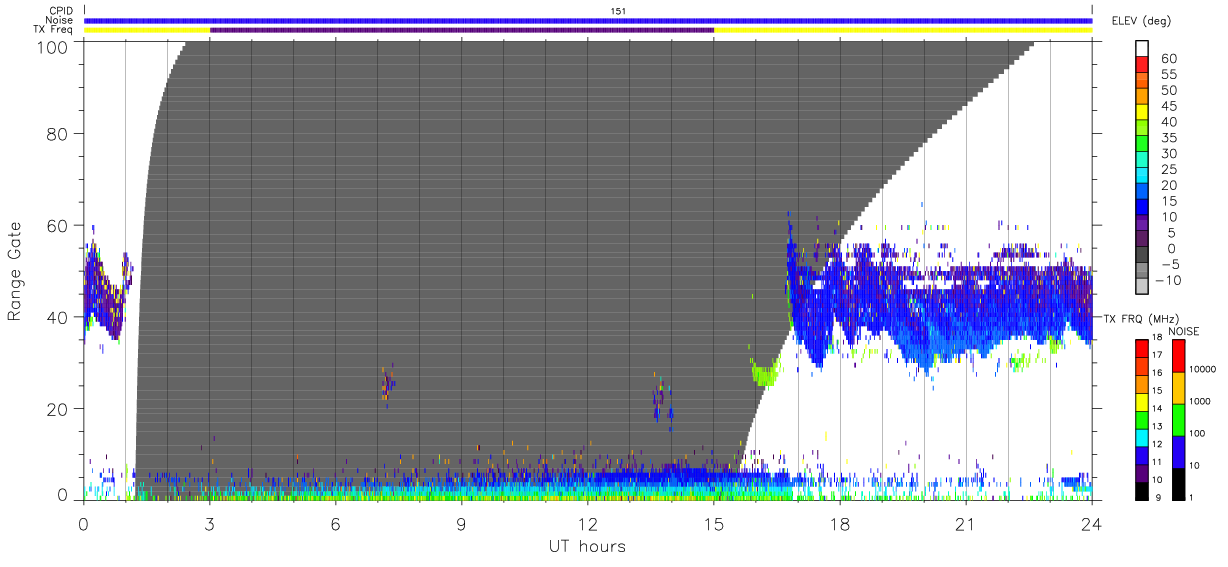Select the dark gray elevation band near -5
Viewport: 1228px width, 567px height.
click(1144, 256)
